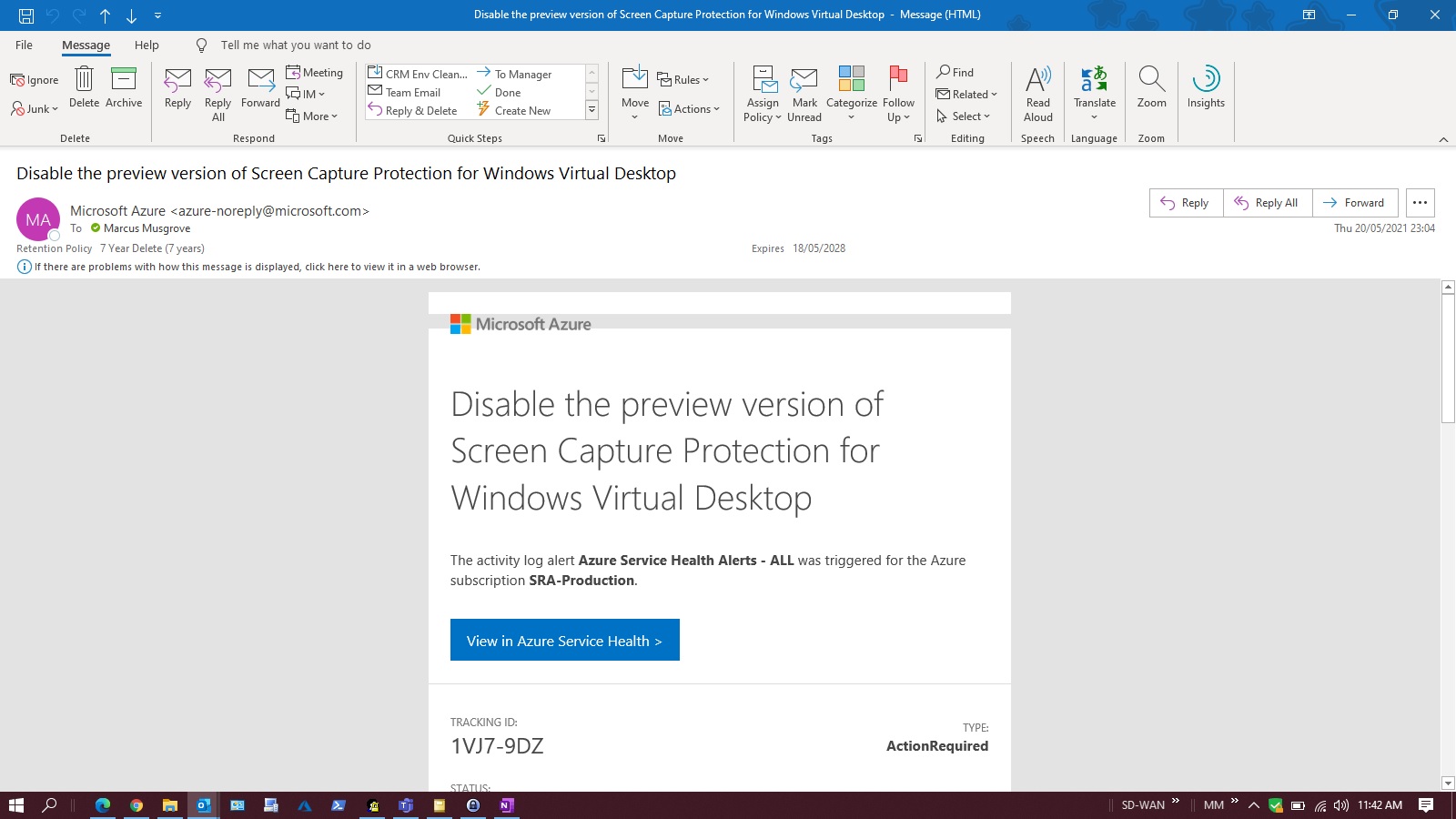Translate the message text
Image resolution: width=1456 pixels, height=819 pixels.
(x=1094, y=91)
